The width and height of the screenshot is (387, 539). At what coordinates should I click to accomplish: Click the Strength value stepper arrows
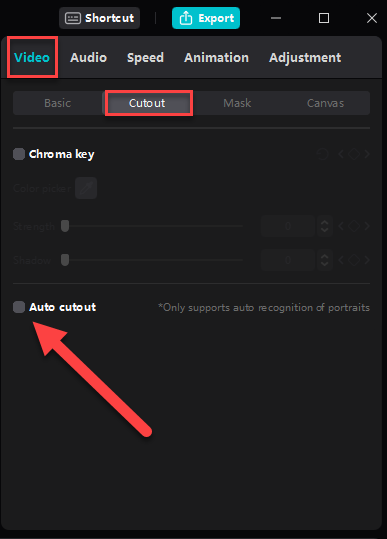click(324, 226)
